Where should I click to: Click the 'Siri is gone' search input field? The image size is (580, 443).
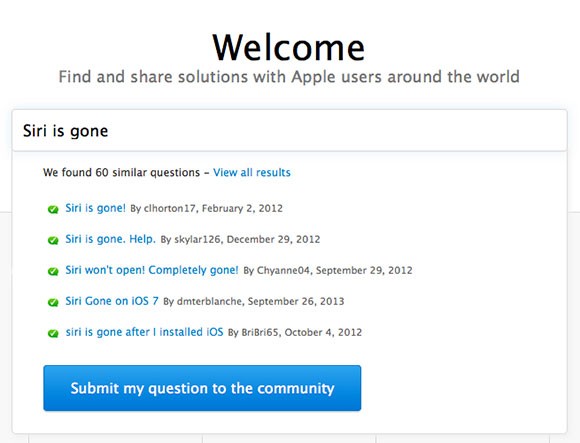[290, 131]
